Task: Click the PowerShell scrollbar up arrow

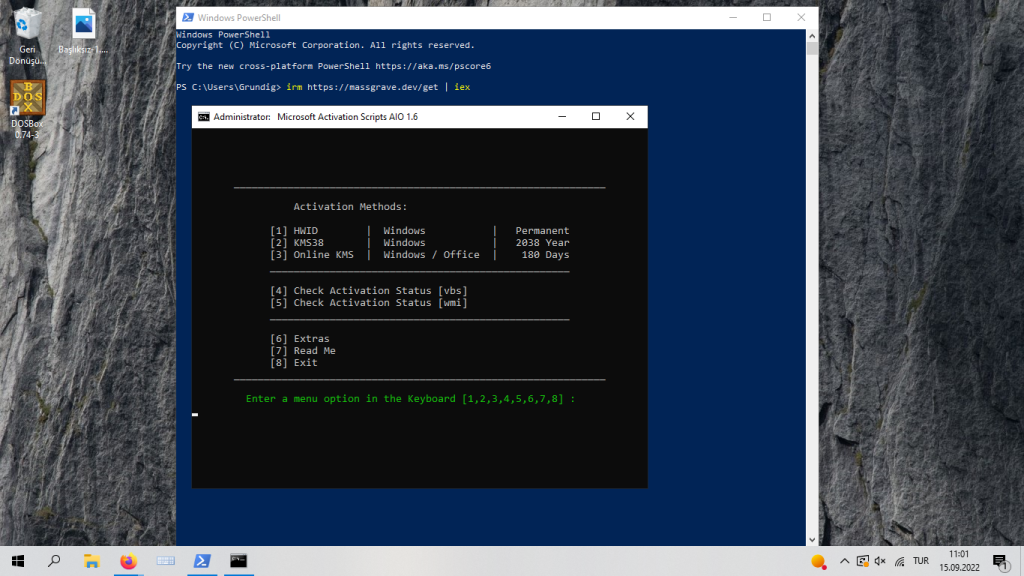Action: pos(812,36)
